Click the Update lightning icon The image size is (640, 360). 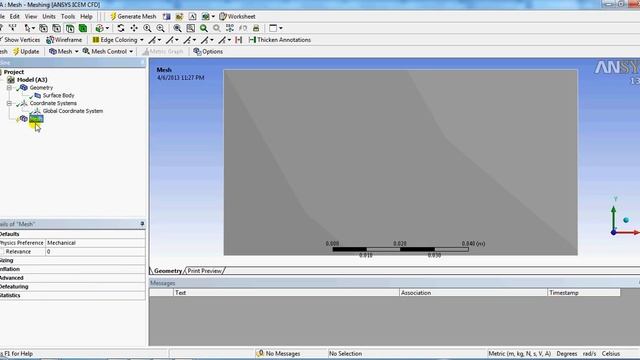click(16, 51)
